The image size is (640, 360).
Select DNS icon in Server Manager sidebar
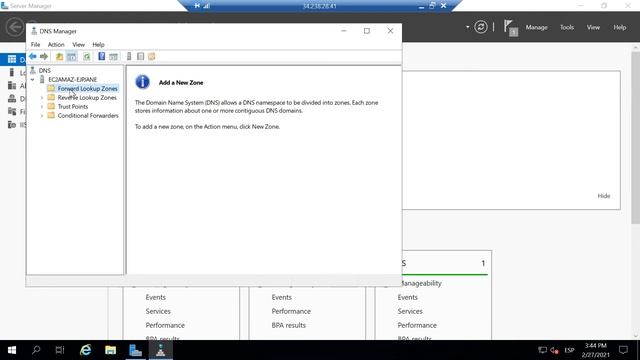pos(12,98)
